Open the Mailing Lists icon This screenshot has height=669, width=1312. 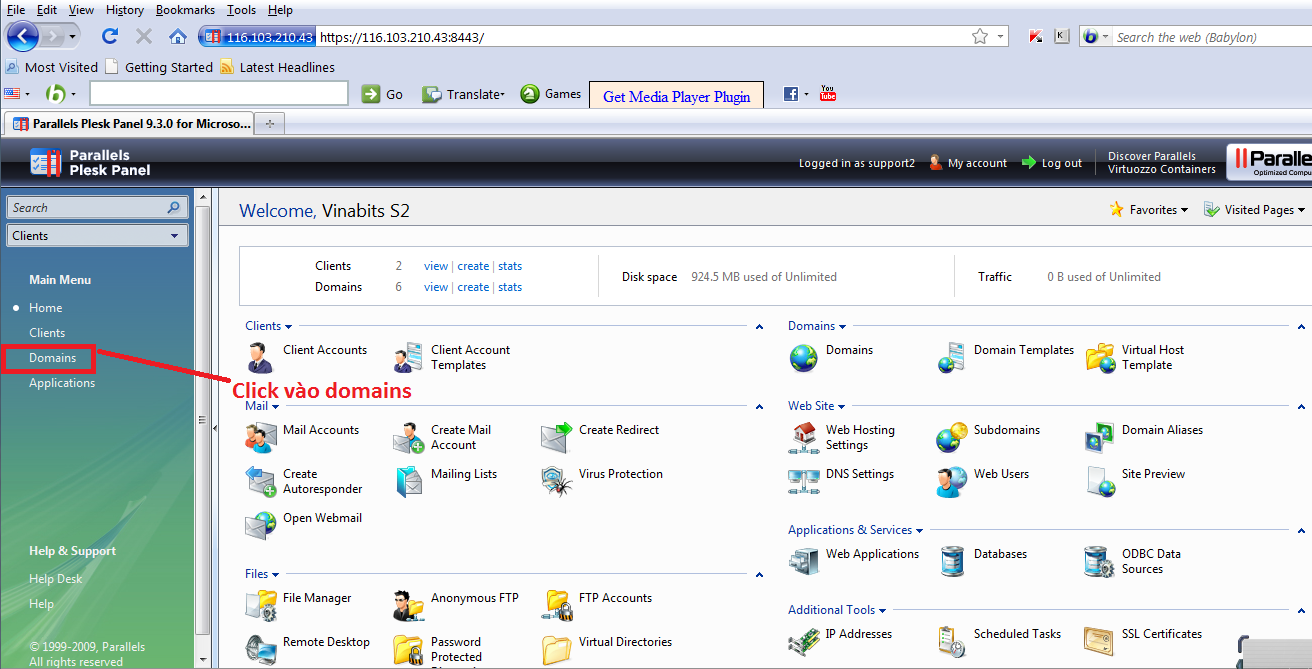point(408,482)
